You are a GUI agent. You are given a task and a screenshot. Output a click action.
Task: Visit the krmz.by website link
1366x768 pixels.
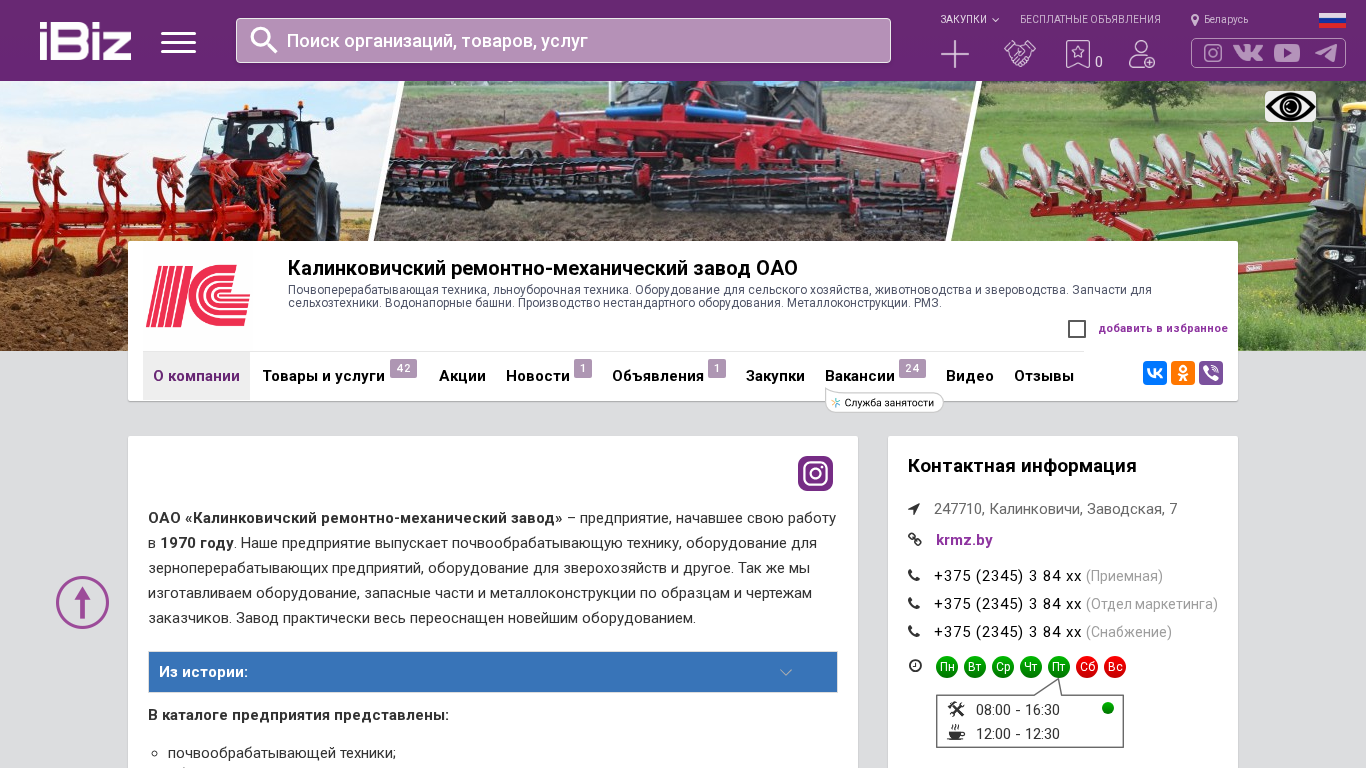click(x=964, y=540)
